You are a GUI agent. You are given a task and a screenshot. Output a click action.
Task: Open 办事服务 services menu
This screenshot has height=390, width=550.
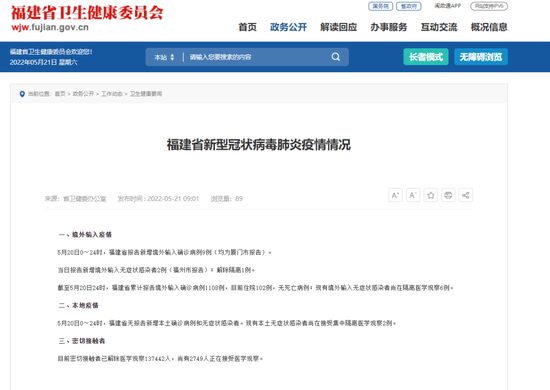coord(389,27)
